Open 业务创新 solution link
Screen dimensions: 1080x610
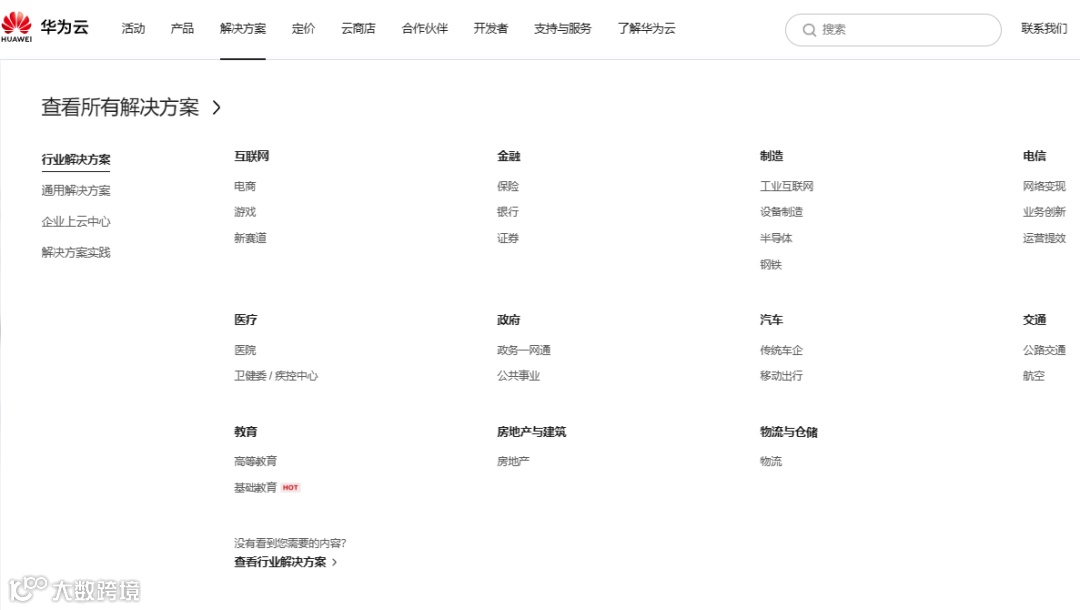tap(1044, 211)
